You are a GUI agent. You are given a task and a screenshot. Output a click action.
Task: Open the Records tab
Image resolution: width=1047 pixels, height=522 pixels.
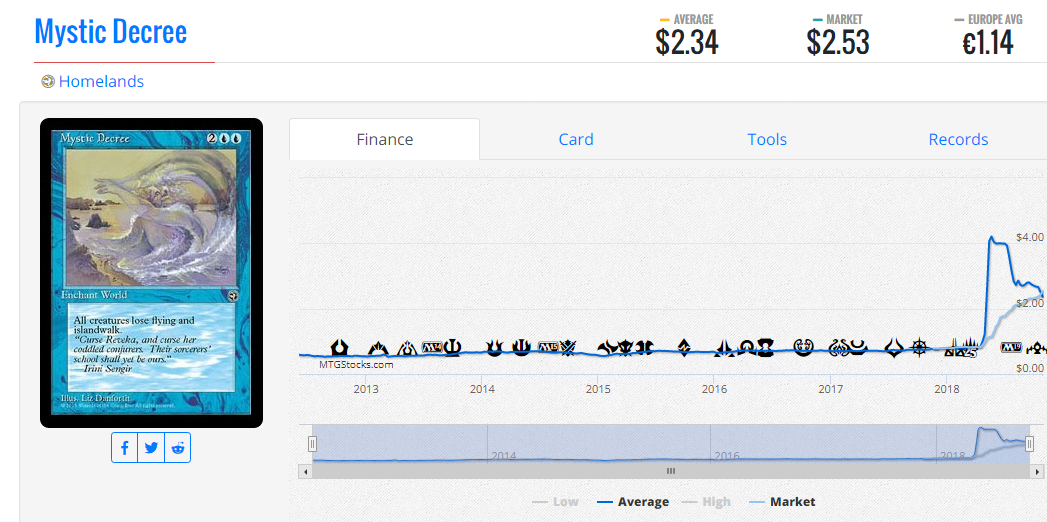(x=958, y=140)
